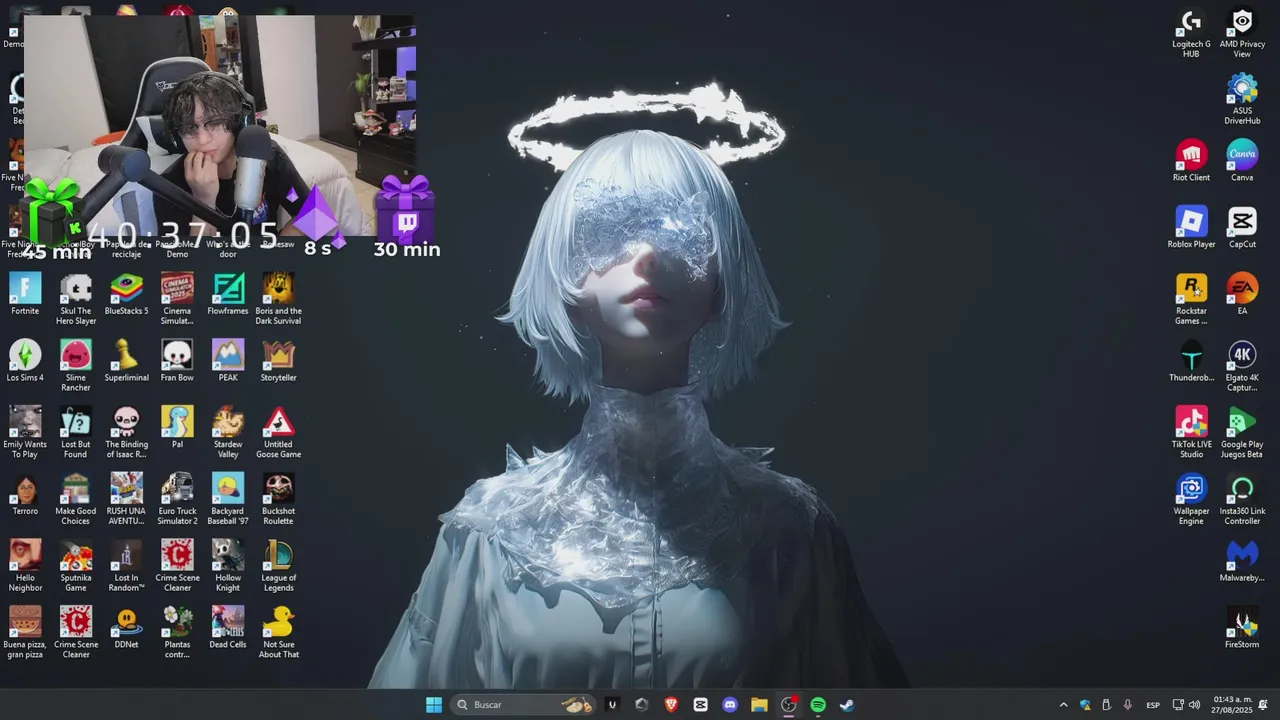Open Rockstar Games launcher shortcut

(1191, 299)
